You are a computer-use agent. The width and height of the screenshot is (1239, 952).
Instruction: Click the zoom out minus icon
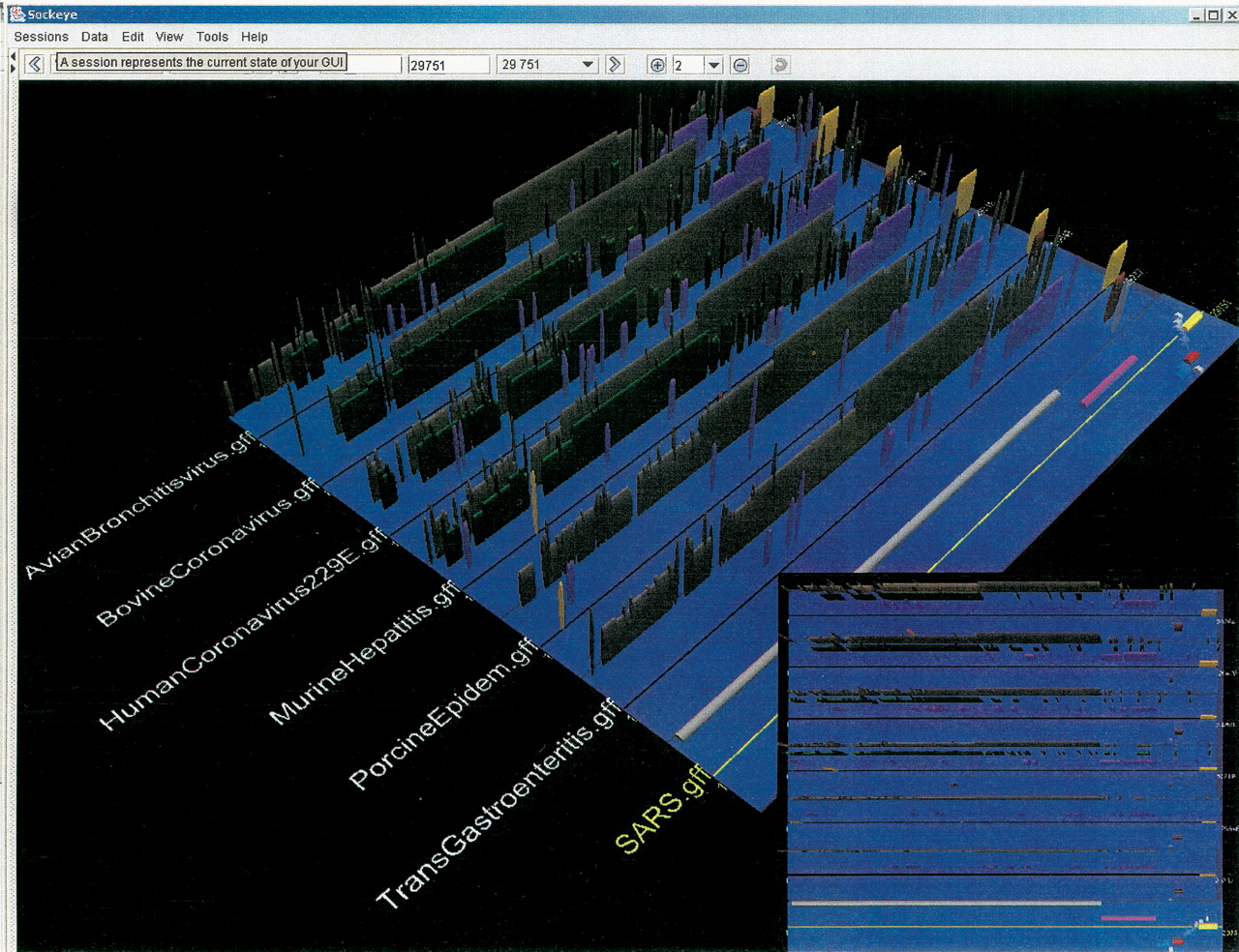coord(740,65)
